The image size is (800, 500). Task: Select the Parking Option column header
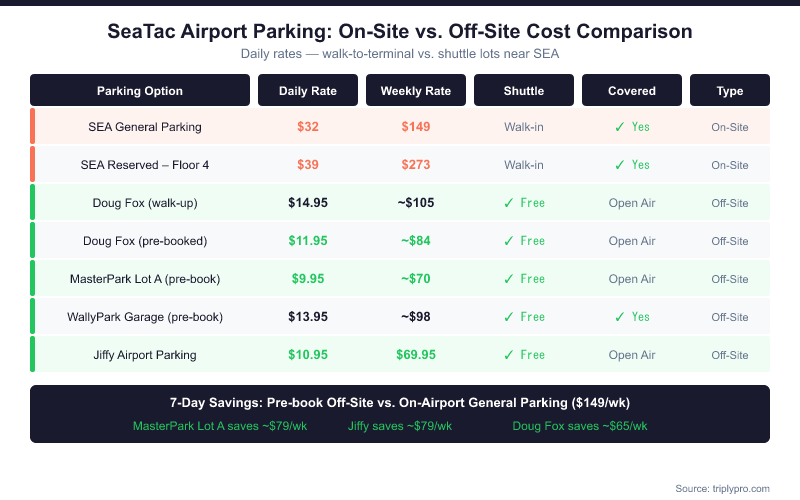coord(140,91)
